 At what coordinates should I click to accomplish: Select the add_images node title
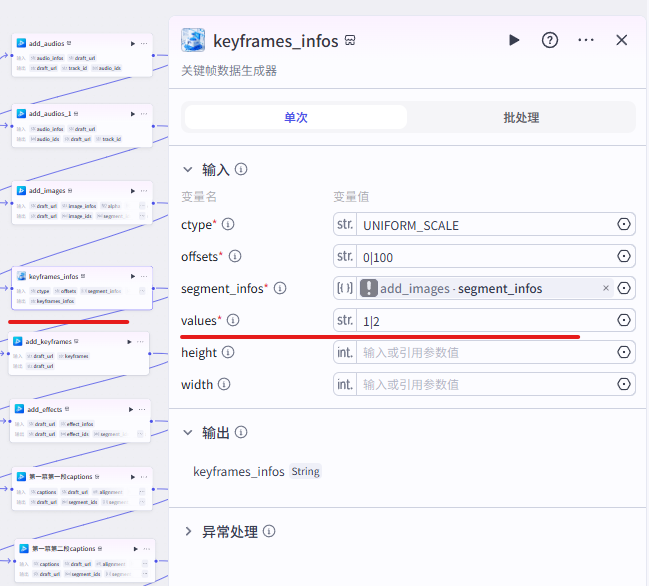47,191
